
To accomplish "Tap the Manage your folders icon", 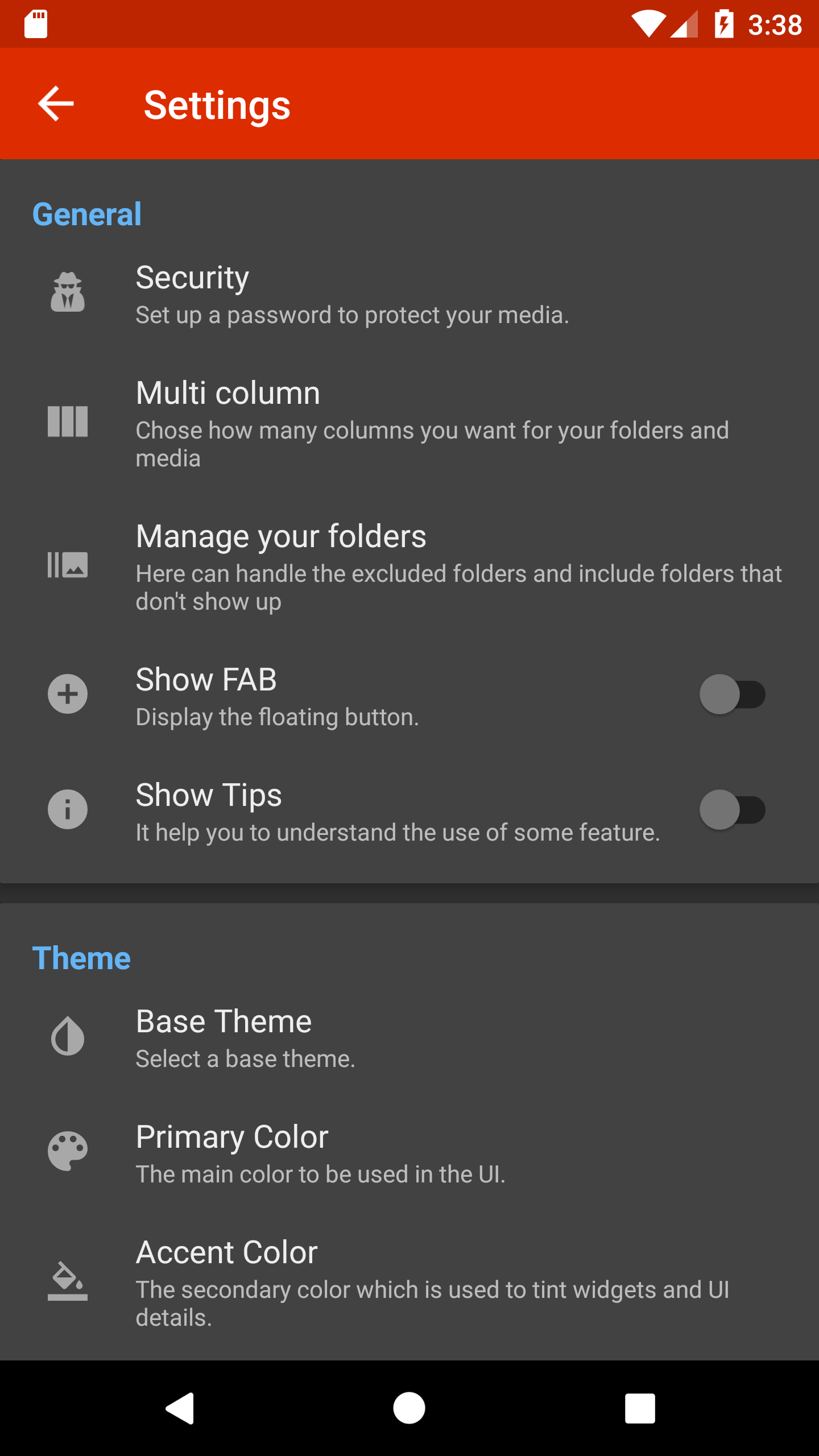I will [x=68, y=565].
